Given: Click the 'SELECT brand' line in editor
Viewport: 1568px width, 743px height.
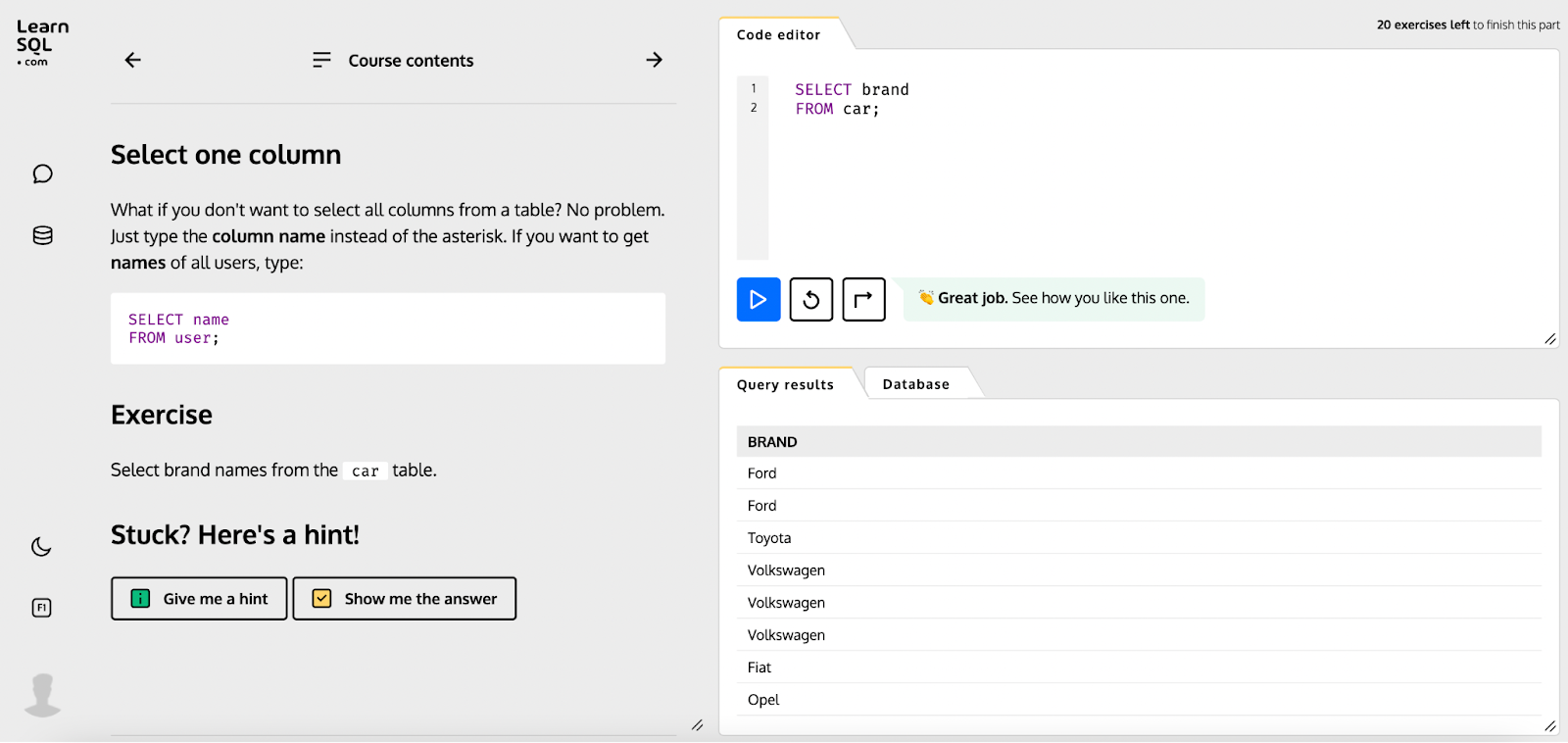Looking at the screenshot, I should 852,89.
